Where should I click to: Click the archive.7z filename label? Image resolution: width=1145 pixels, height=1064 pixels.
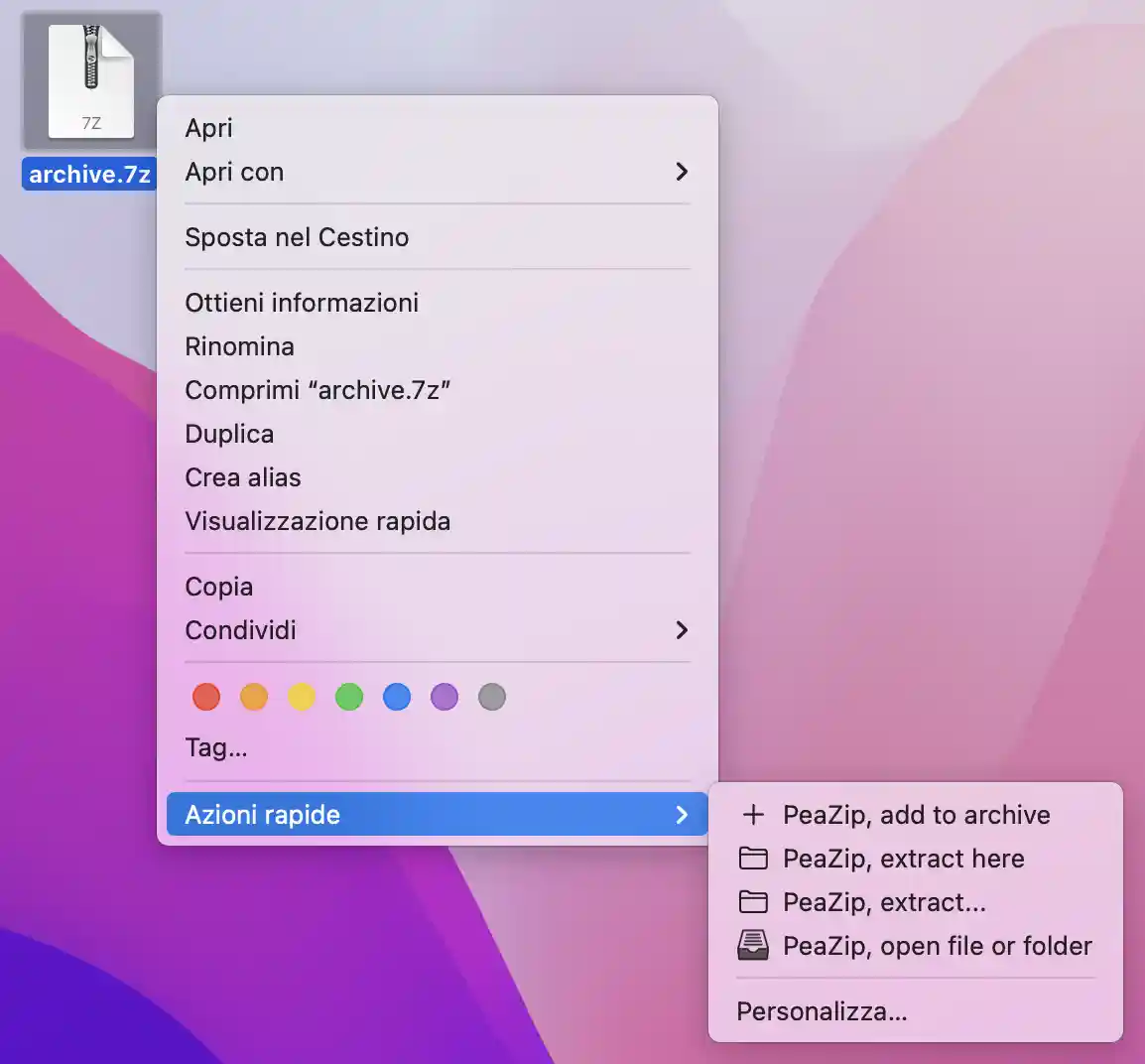pos(89,174)
